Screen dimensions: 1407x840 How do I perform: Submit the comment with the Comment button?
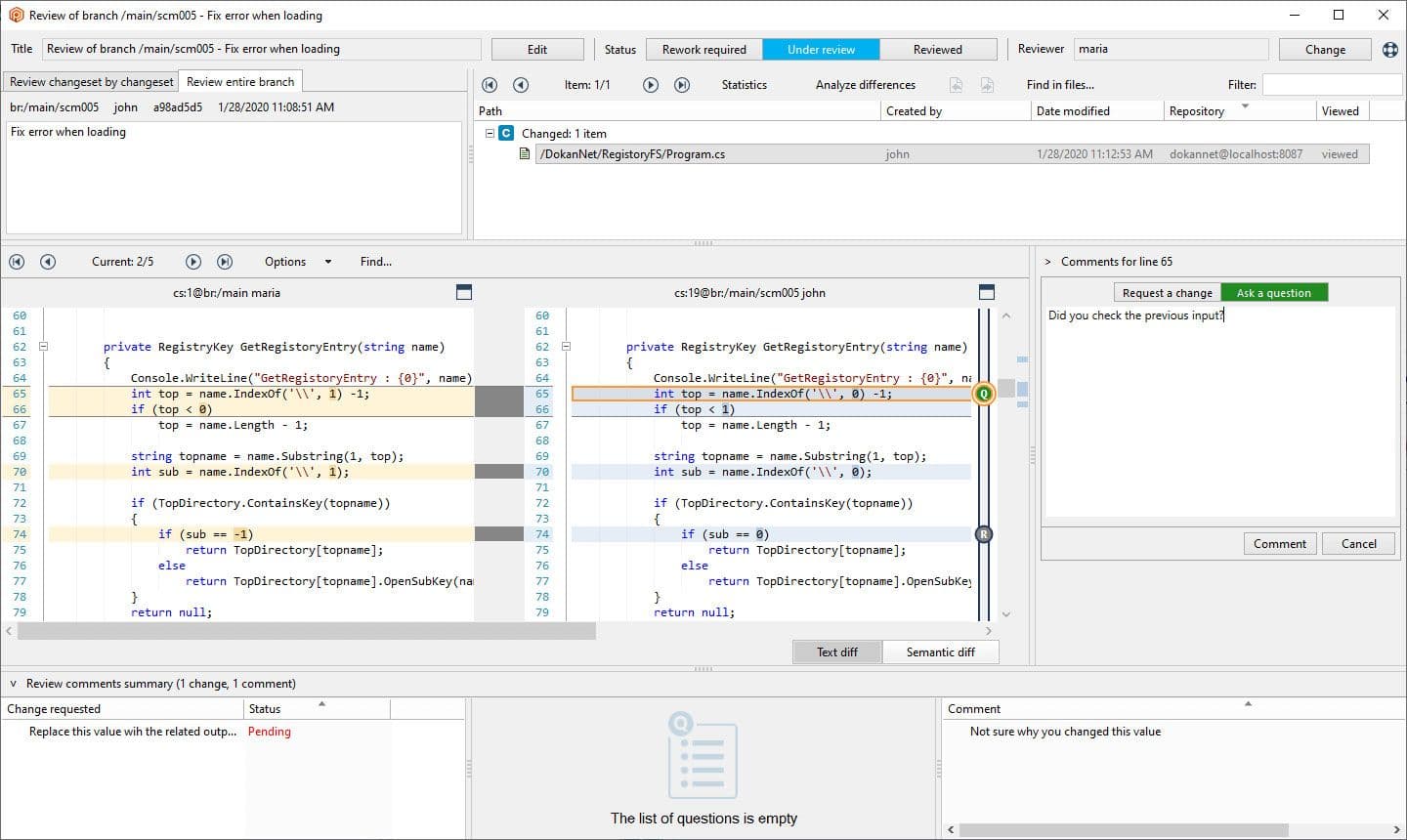1280,543
